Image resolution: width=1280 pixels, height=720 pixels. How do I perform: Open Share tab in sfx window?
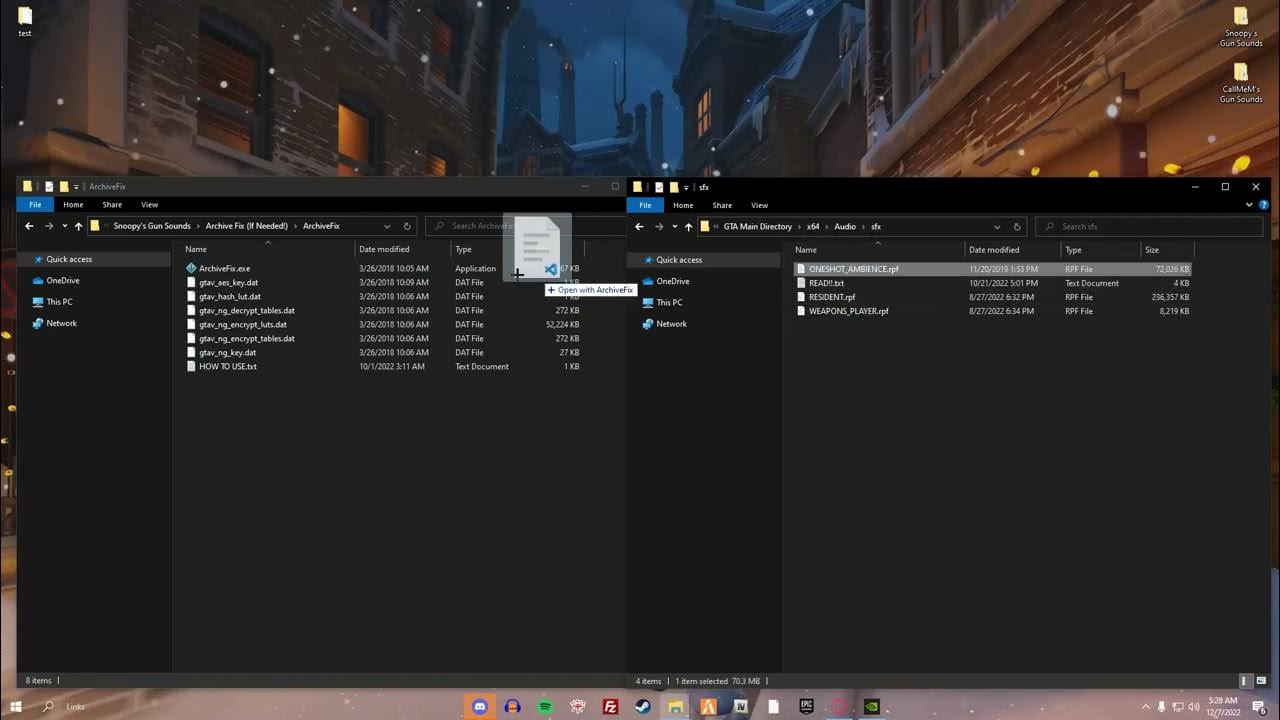click(x=722, y=205)
